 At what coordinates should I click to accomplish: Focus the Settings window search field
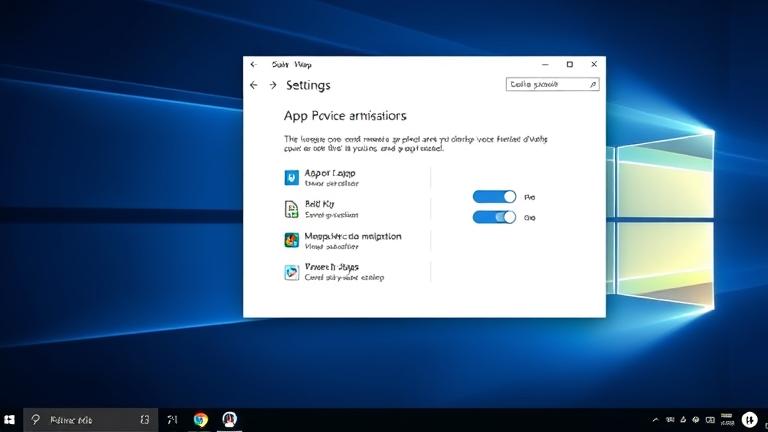coord(552,84)
